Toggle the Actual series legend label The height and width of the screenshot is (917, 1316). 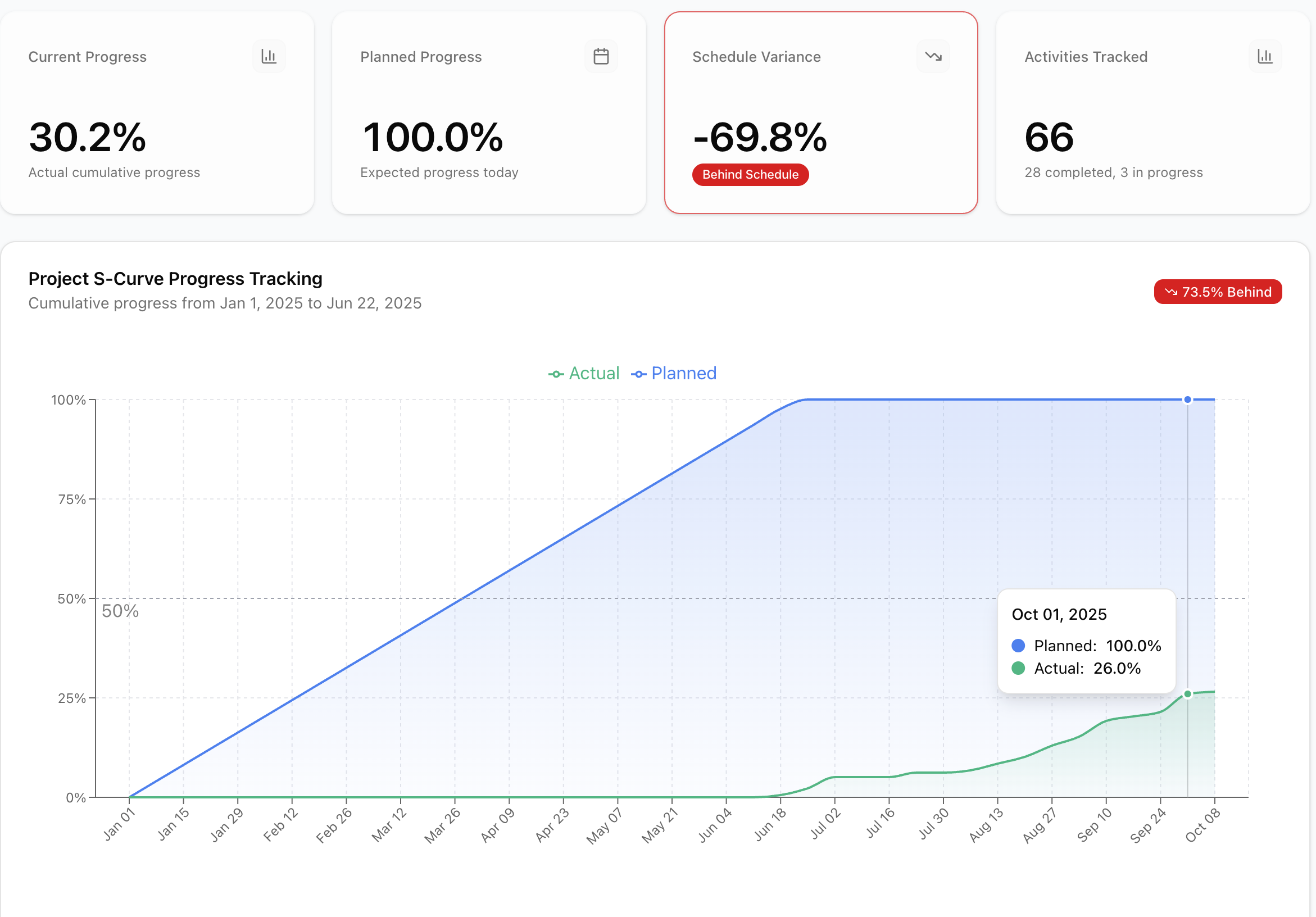(594, 374)
